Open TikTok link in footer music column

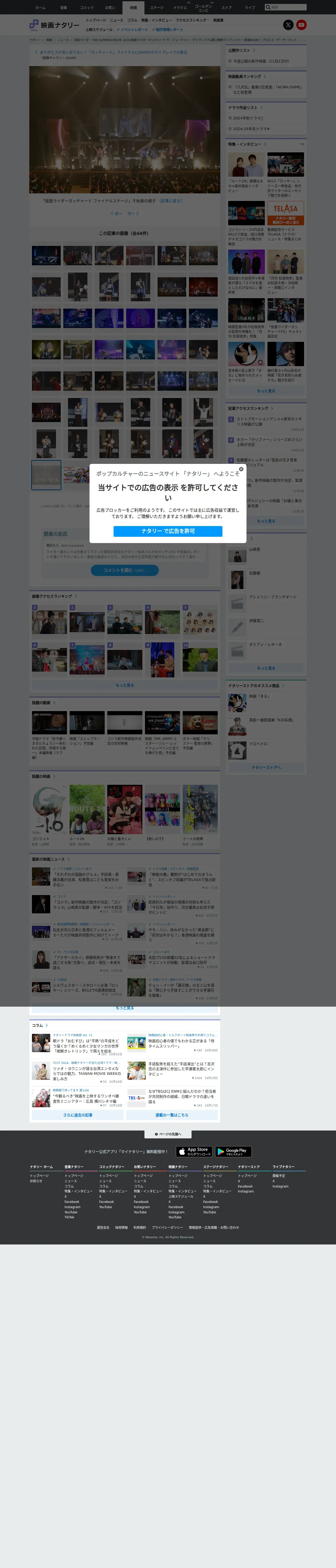click(x=70, y=1217)
